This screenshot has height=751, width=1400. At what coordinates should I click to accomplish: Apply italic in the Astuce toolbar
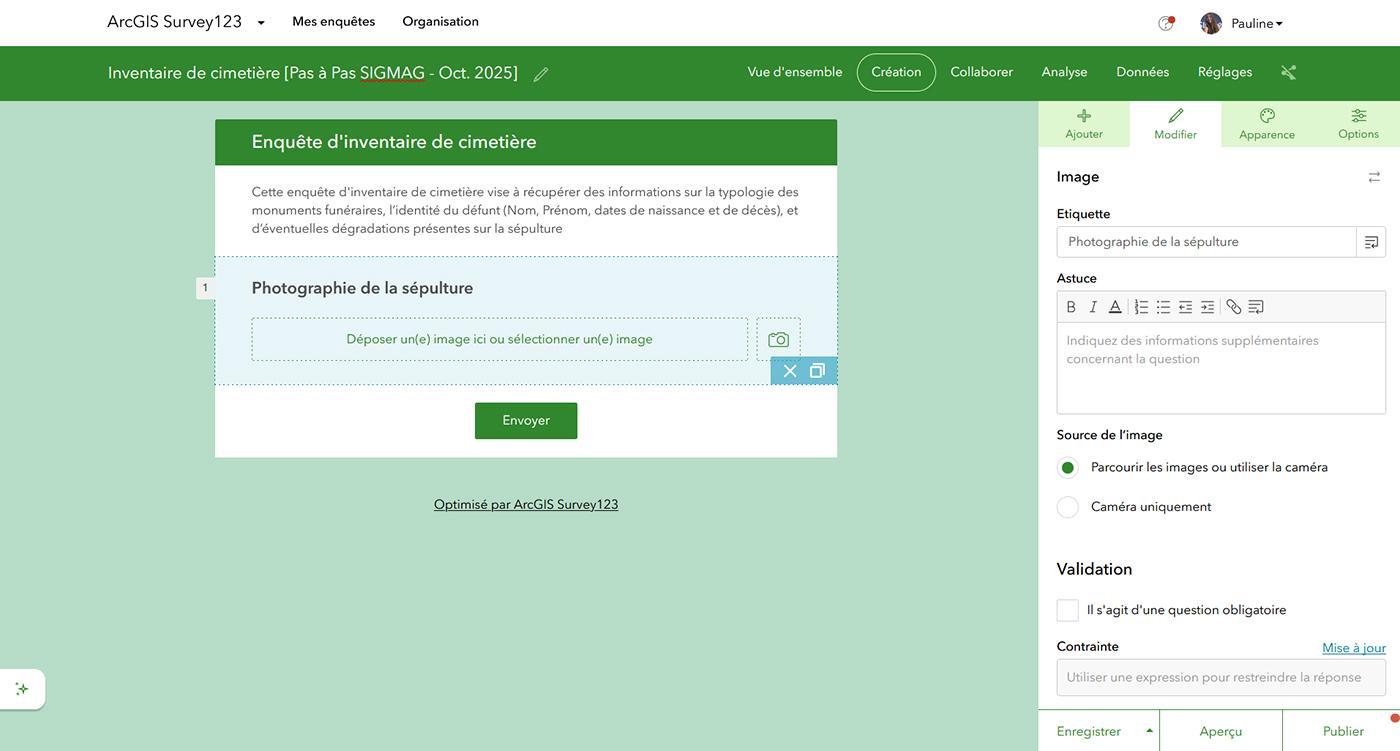click(x=1093, y=307)
